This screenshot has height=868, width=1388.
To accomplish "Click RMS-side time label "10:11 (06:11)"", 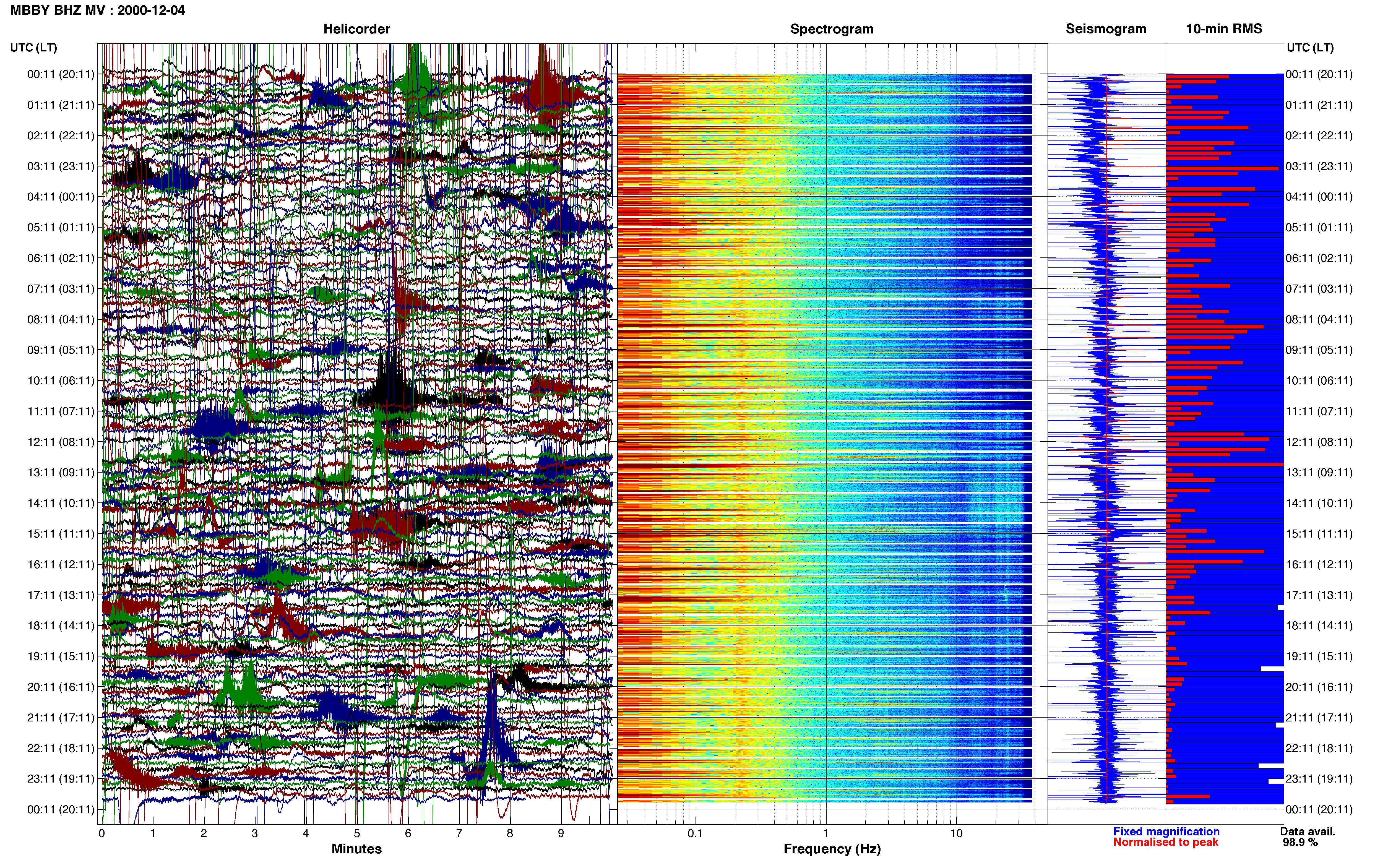I will (x=1319, y=380).
